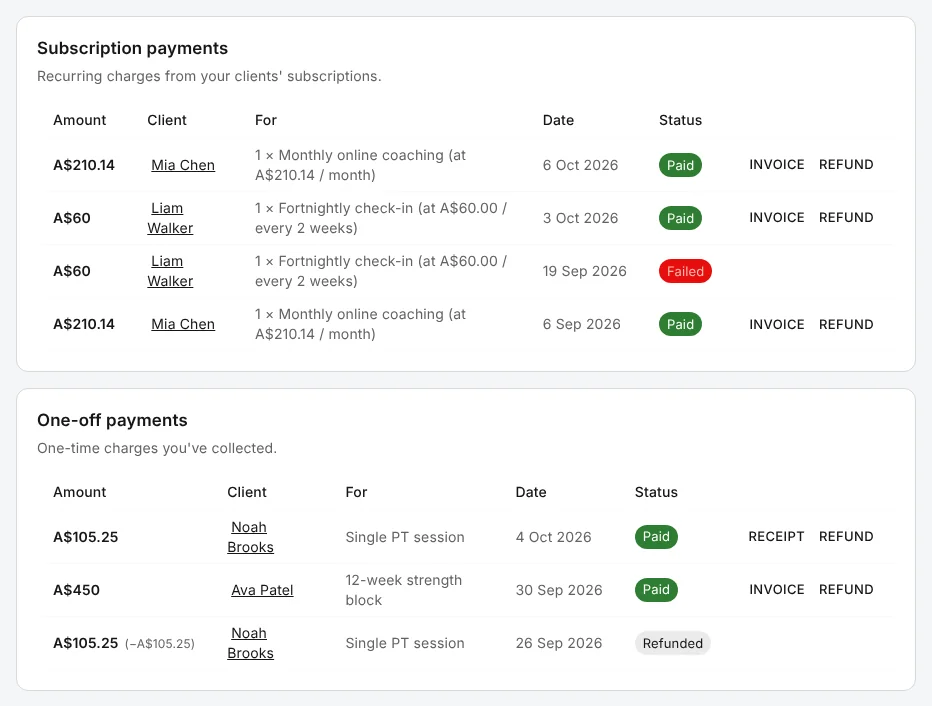Click 'Single PT session' on 4 Oct row
The image size is (932, 706).
(405, 537)
